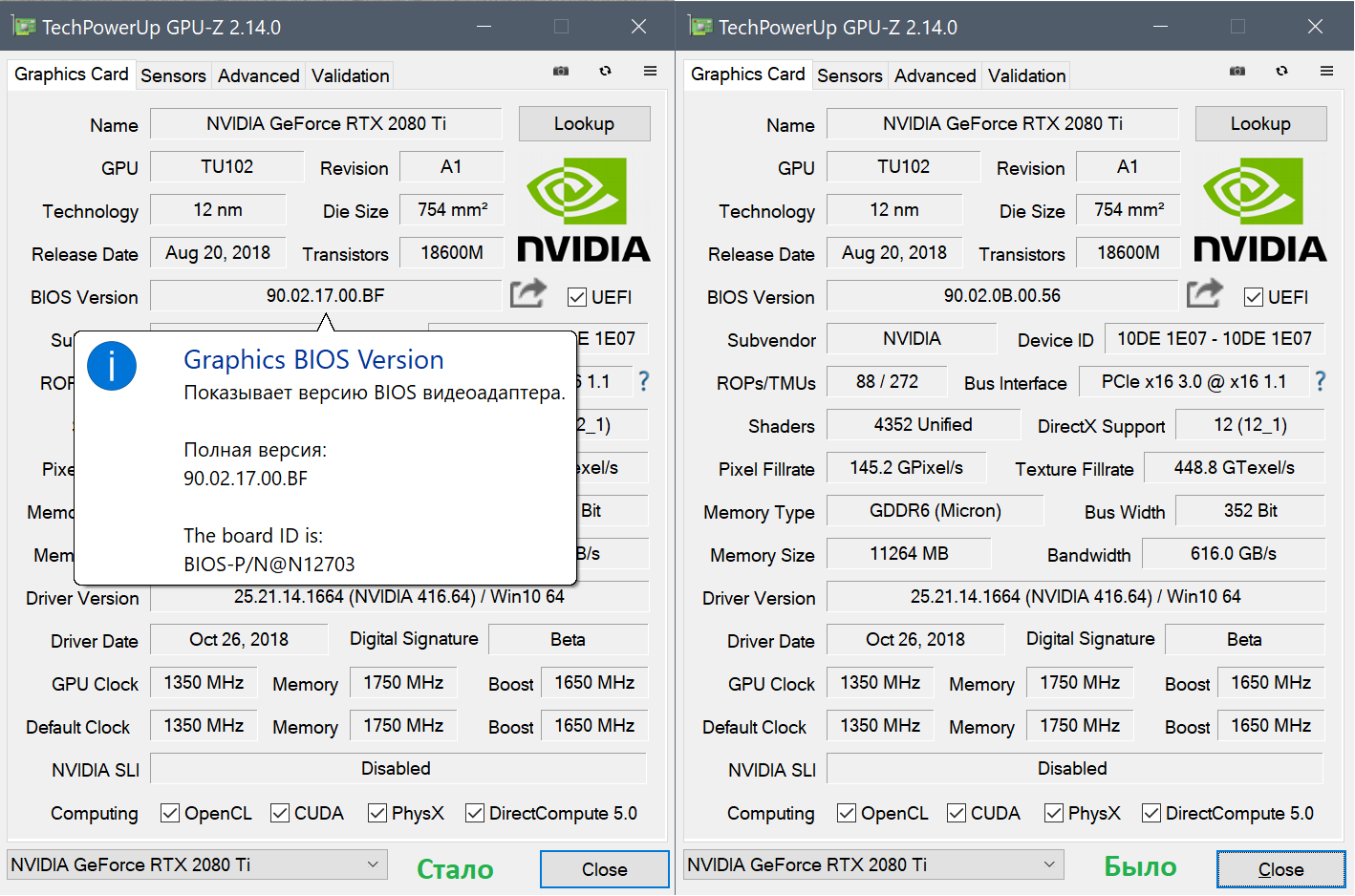
Task: Click the BIOS share icon beside 90.02.0B.00.56
Action: click(x=1204, y=293)
